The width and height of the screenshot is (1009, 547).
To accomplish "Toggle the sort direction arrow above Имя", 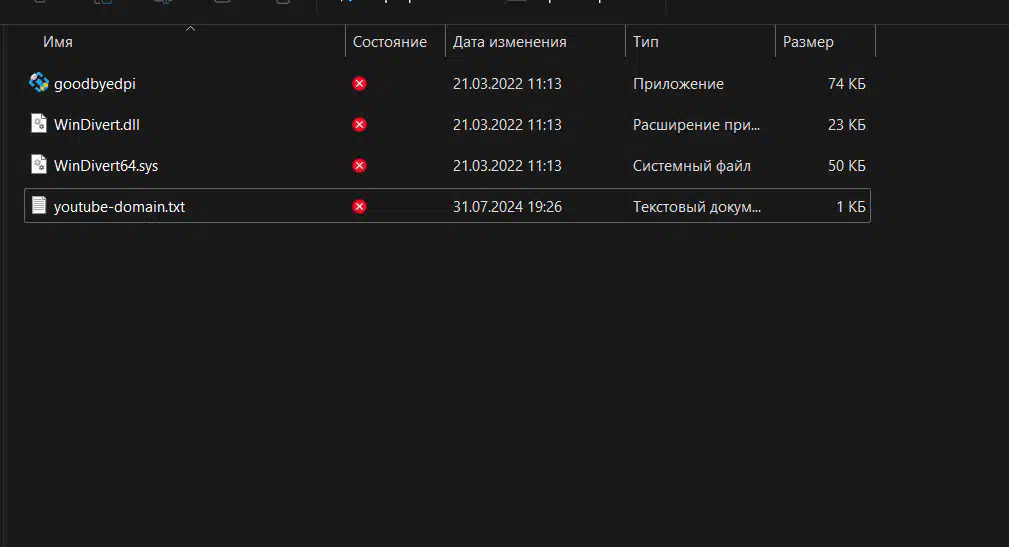I will coord(190,28).
